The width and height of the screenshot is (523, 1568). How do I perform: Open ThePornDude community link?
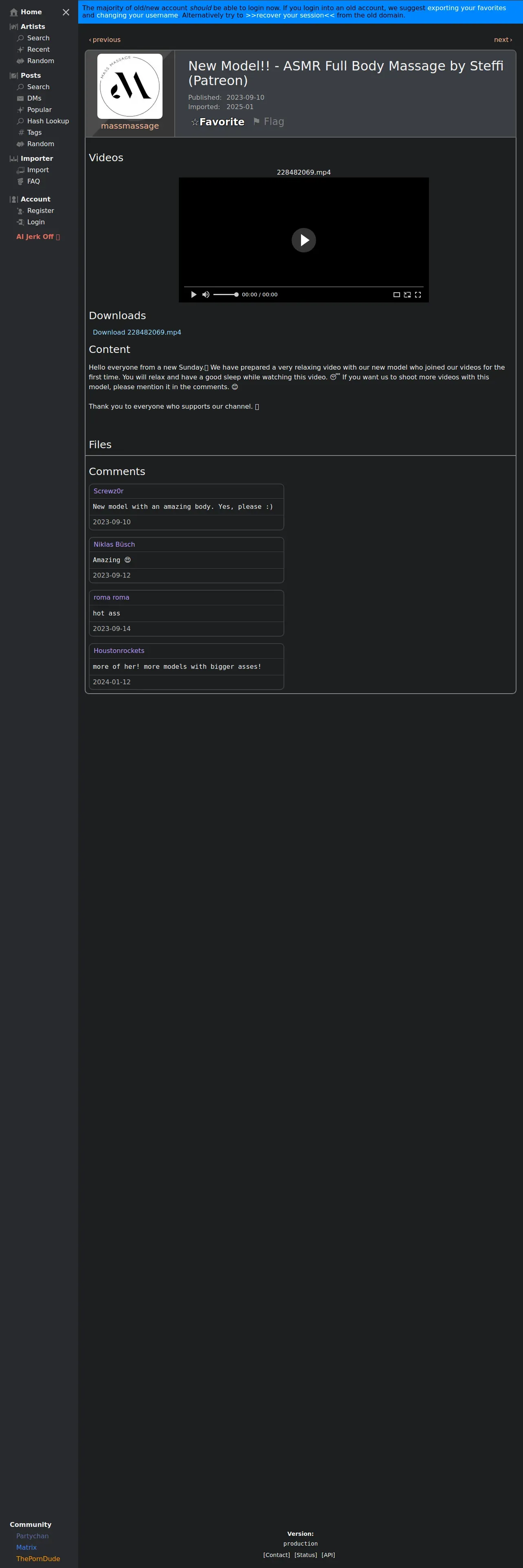[x=38, y=1559]
